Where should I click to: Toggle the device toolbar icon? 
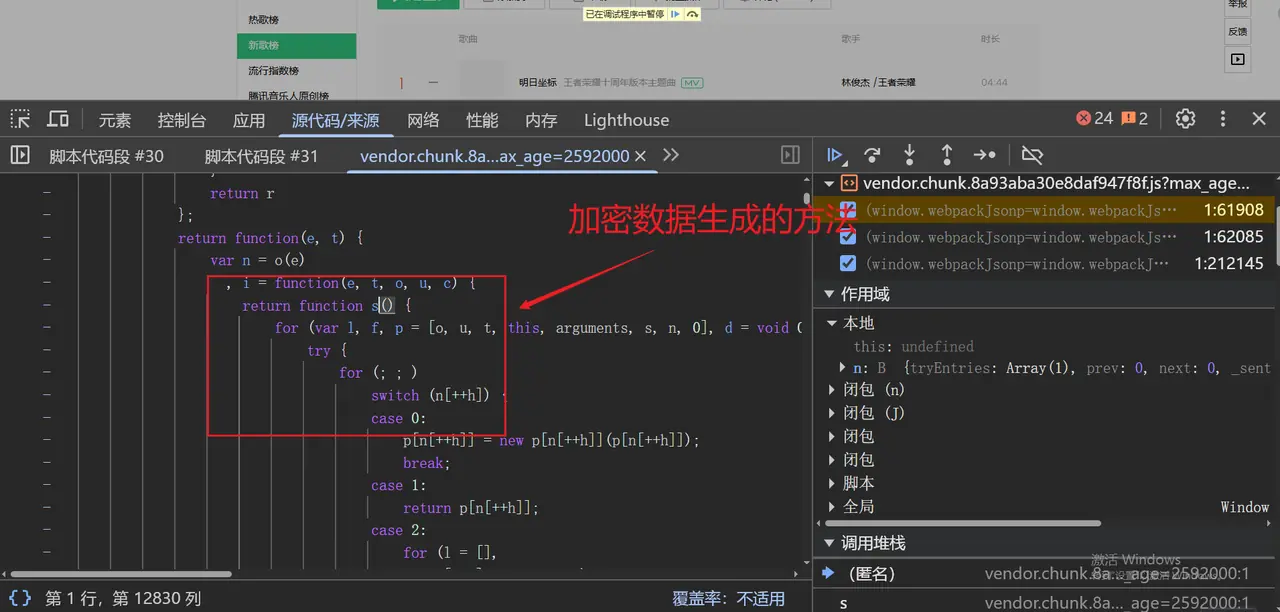pyautogui.click(x=58, y=119)
